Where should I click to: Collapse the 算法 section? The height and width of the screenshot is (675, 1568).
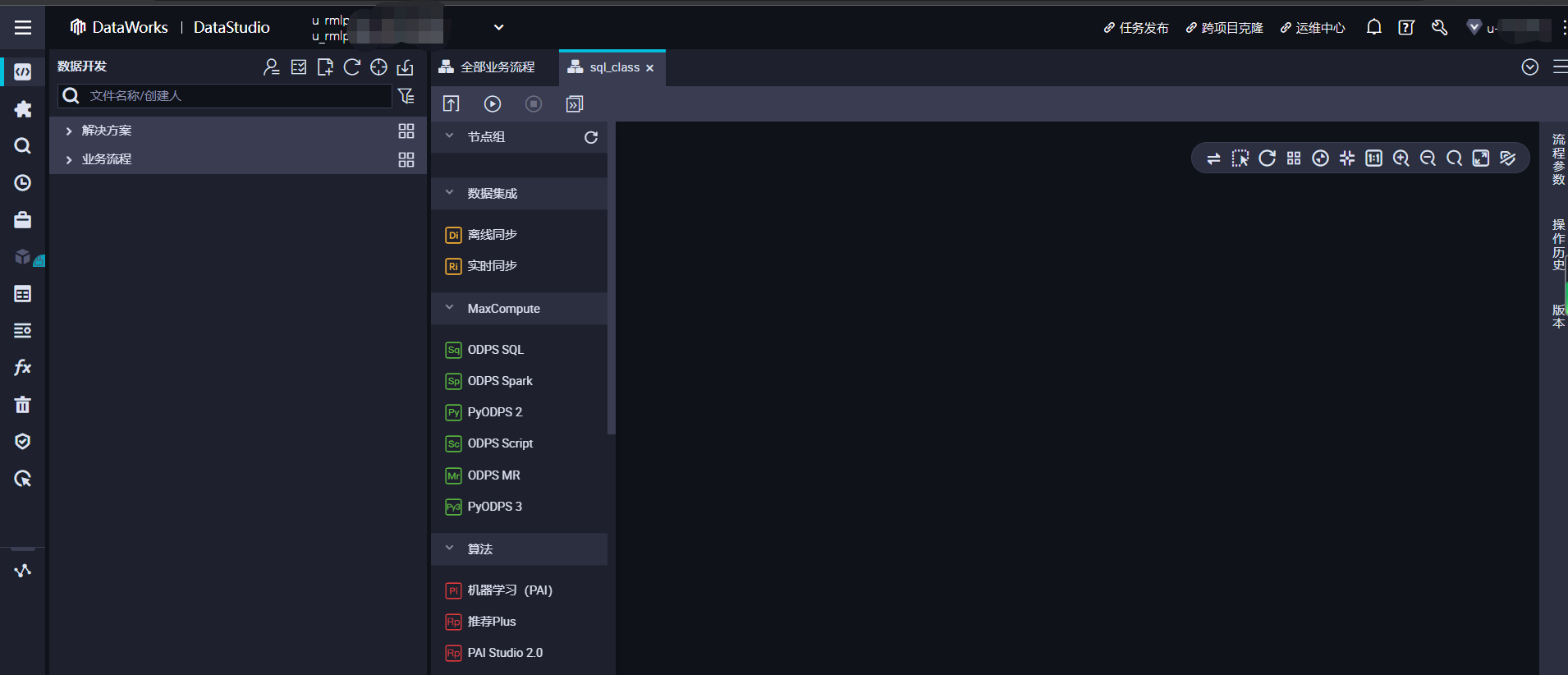[x=449, y=549]
